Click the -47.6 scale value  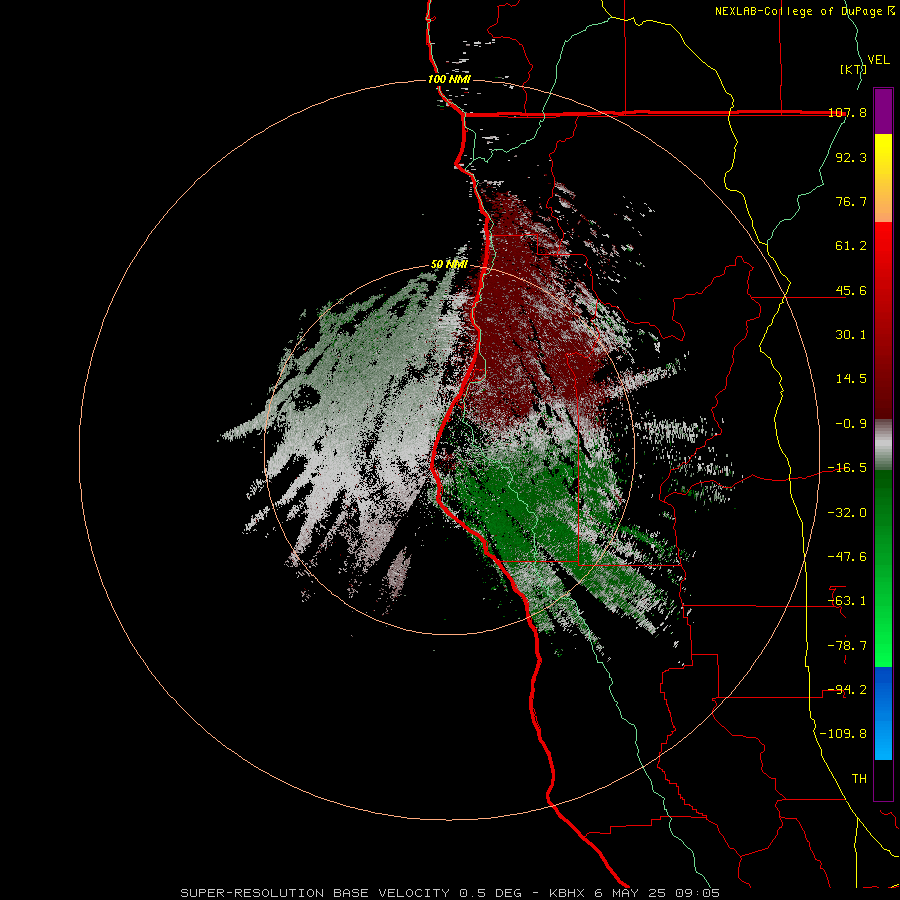click(x=848, y=557)
